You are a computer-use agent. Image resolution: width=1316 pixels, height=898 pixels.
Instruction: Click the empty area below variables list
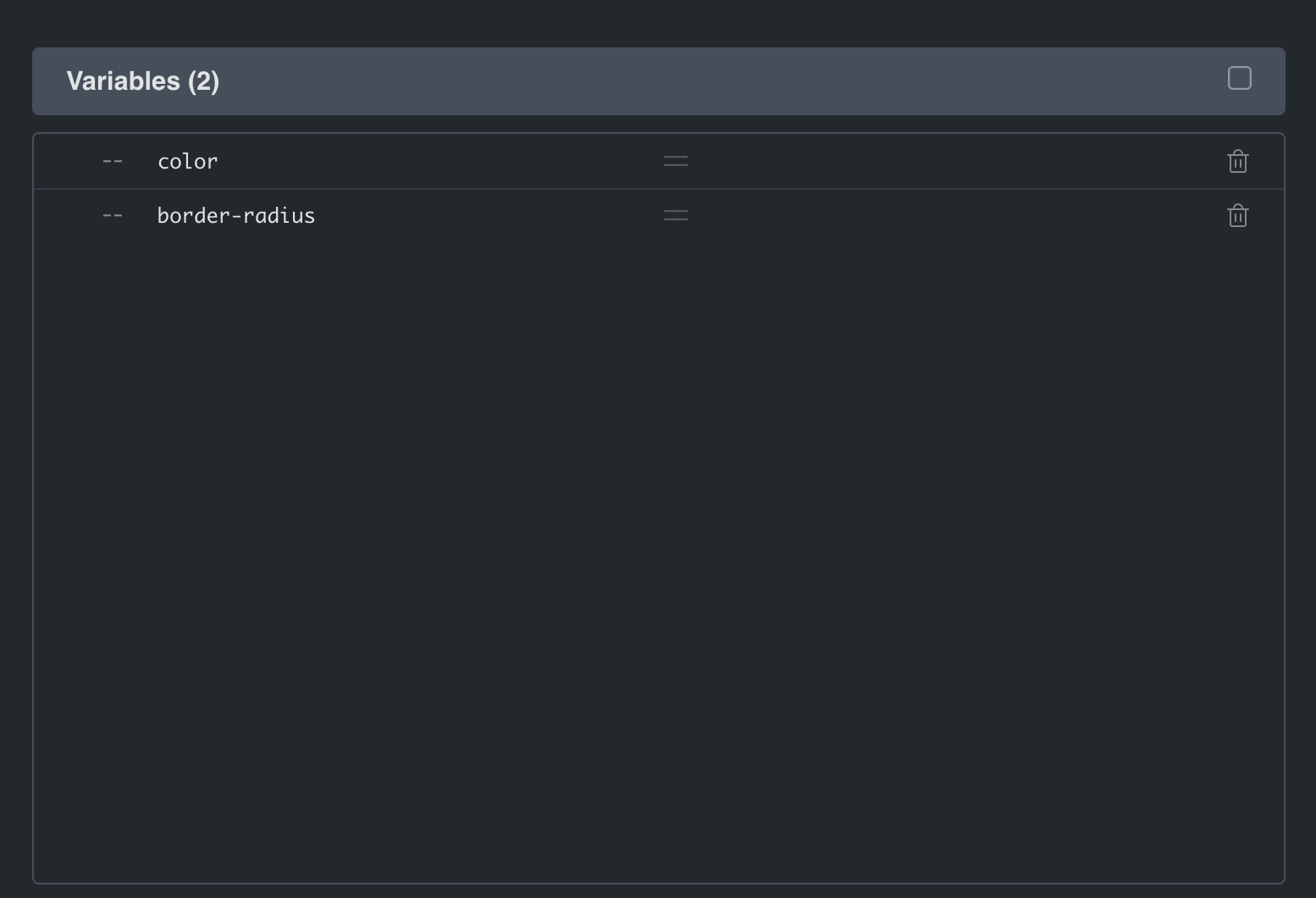[659, 559]
